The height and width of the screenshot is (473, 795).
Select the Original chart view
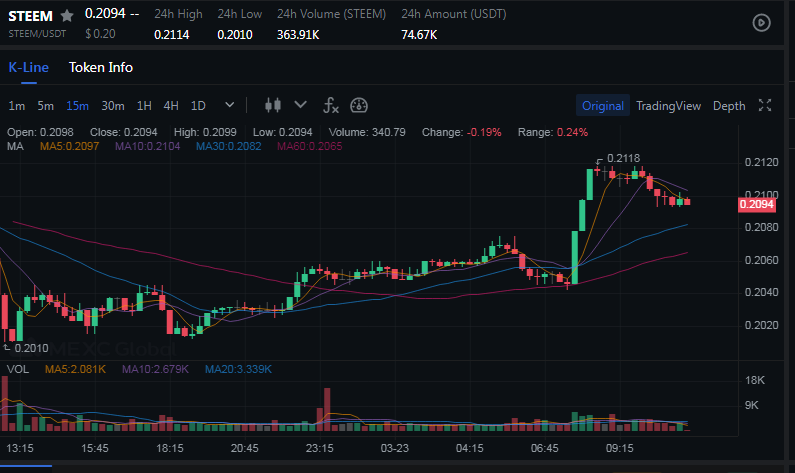[x=603, y=105]
